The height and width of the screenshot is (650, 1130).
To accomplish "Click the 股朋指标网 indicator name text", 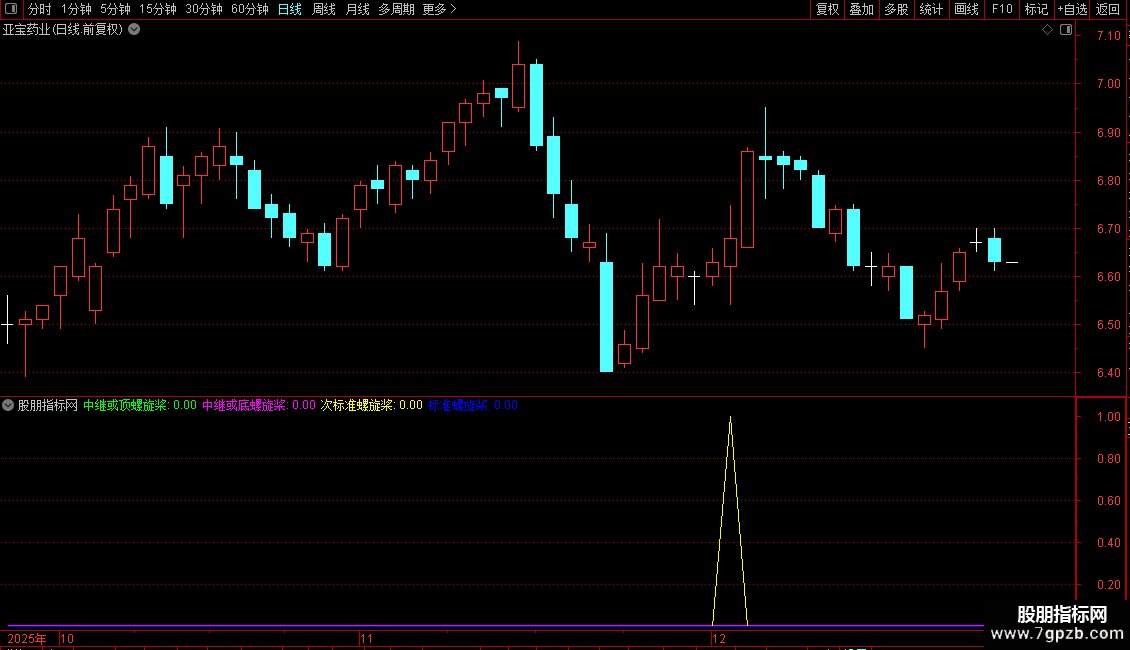I will click(x=48, y=405).
